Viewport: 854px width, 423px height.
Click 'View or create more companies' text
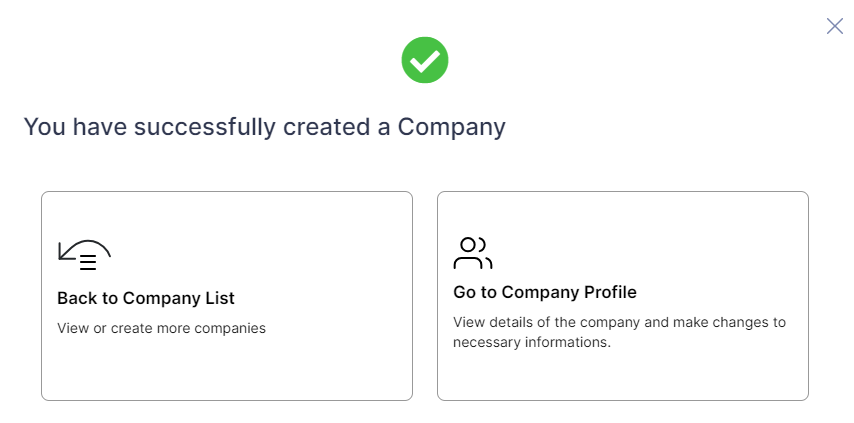tap(161, 328)
